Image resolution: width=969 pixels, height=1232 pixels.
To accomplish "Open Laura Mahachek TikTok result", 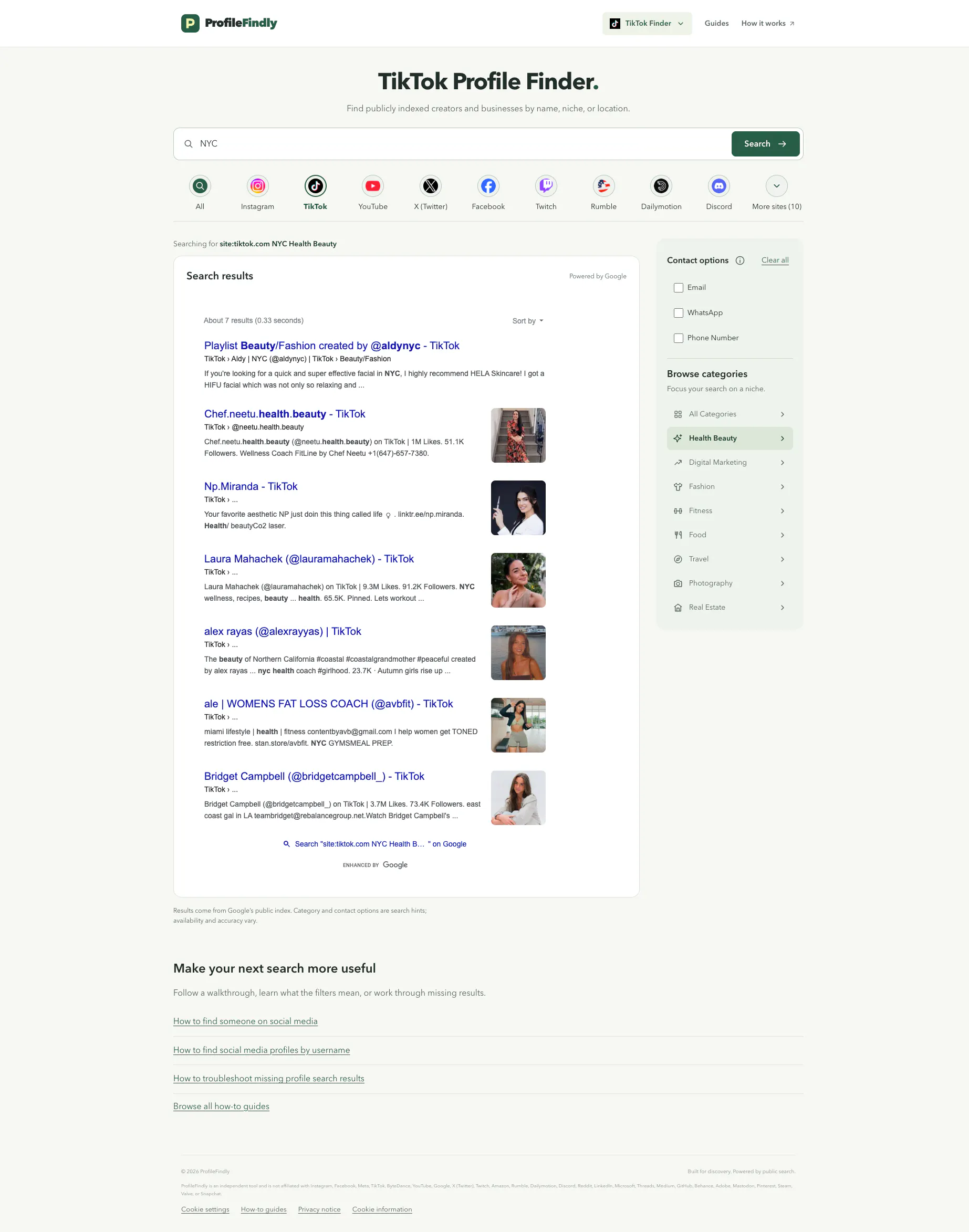I will coord(309,559).
